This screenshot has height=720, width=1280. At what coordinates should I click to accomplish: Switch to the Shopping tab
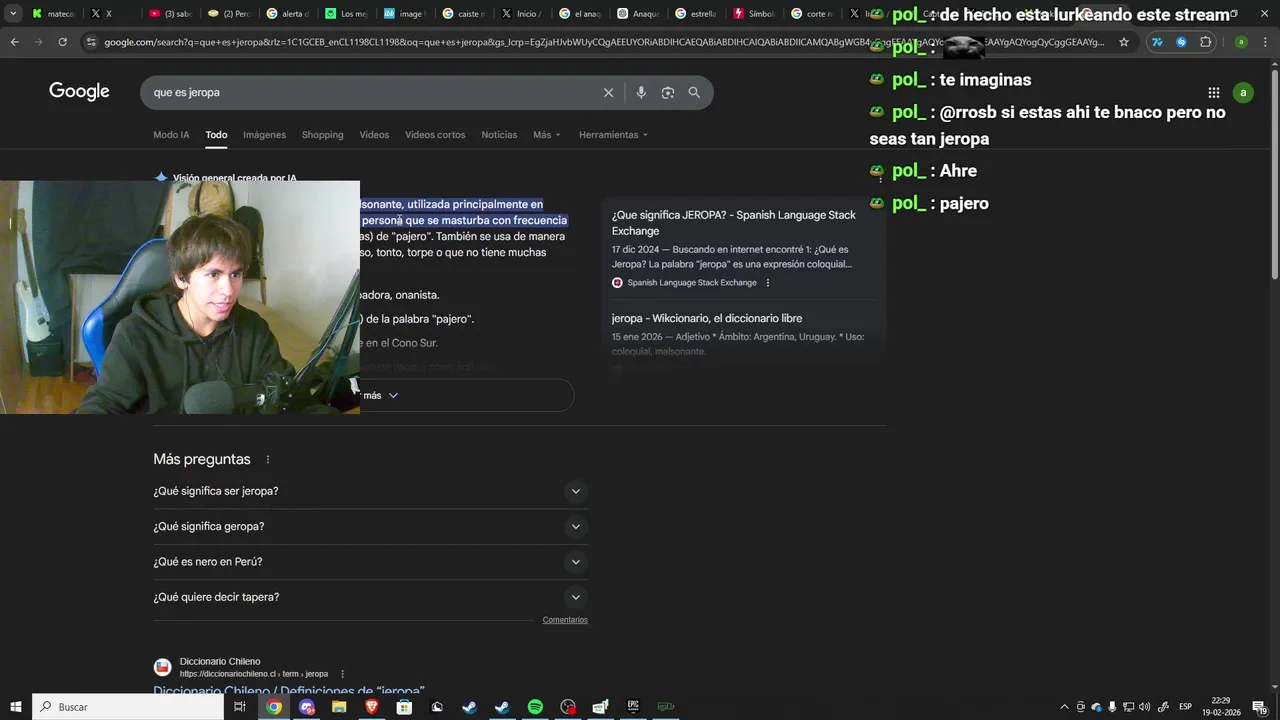click(322, 135)
